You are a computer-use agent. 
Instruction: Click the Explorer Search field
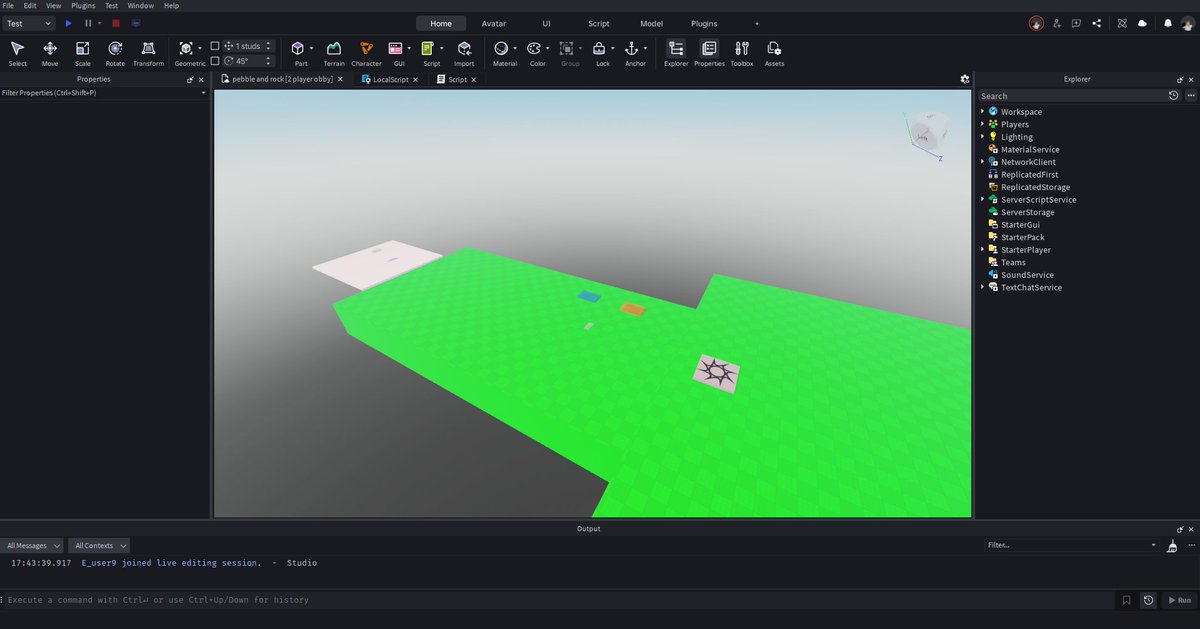point(1071,96)
